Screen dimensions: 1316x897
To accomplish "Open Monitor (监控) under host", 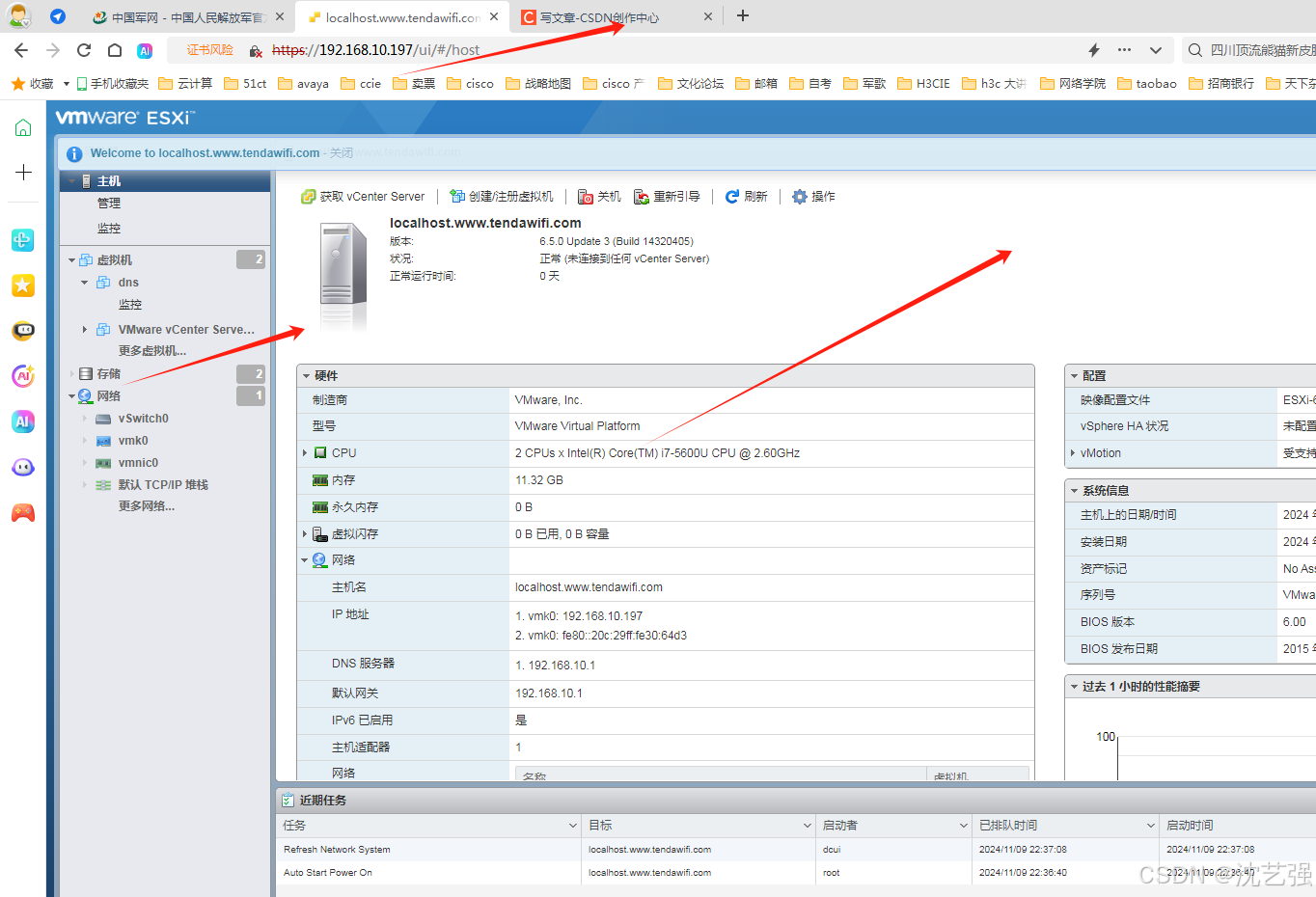I will point(109,229).
